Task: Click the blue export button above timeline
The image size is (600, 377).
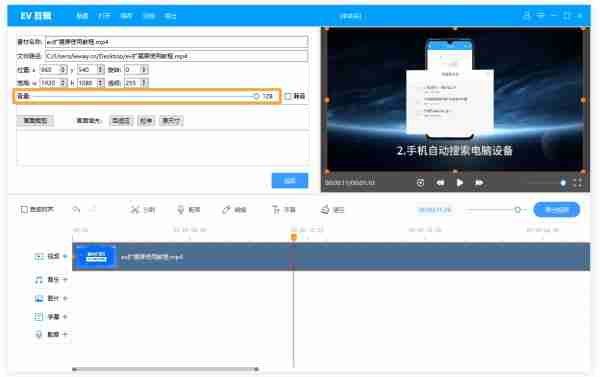Action: tap(556, 210)
